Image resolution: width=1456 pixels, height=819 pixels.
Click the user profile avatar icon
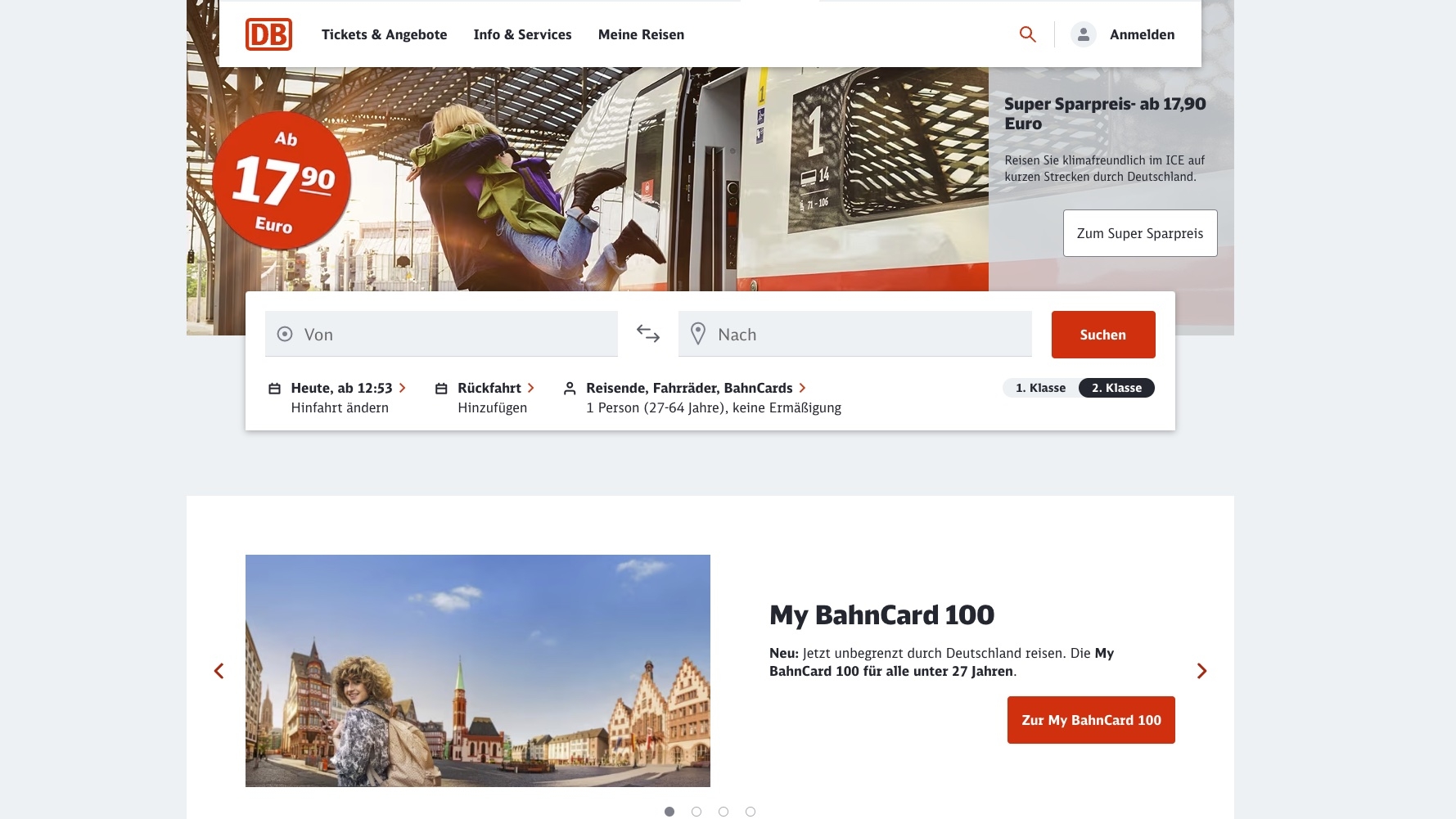pos(1084,34)
